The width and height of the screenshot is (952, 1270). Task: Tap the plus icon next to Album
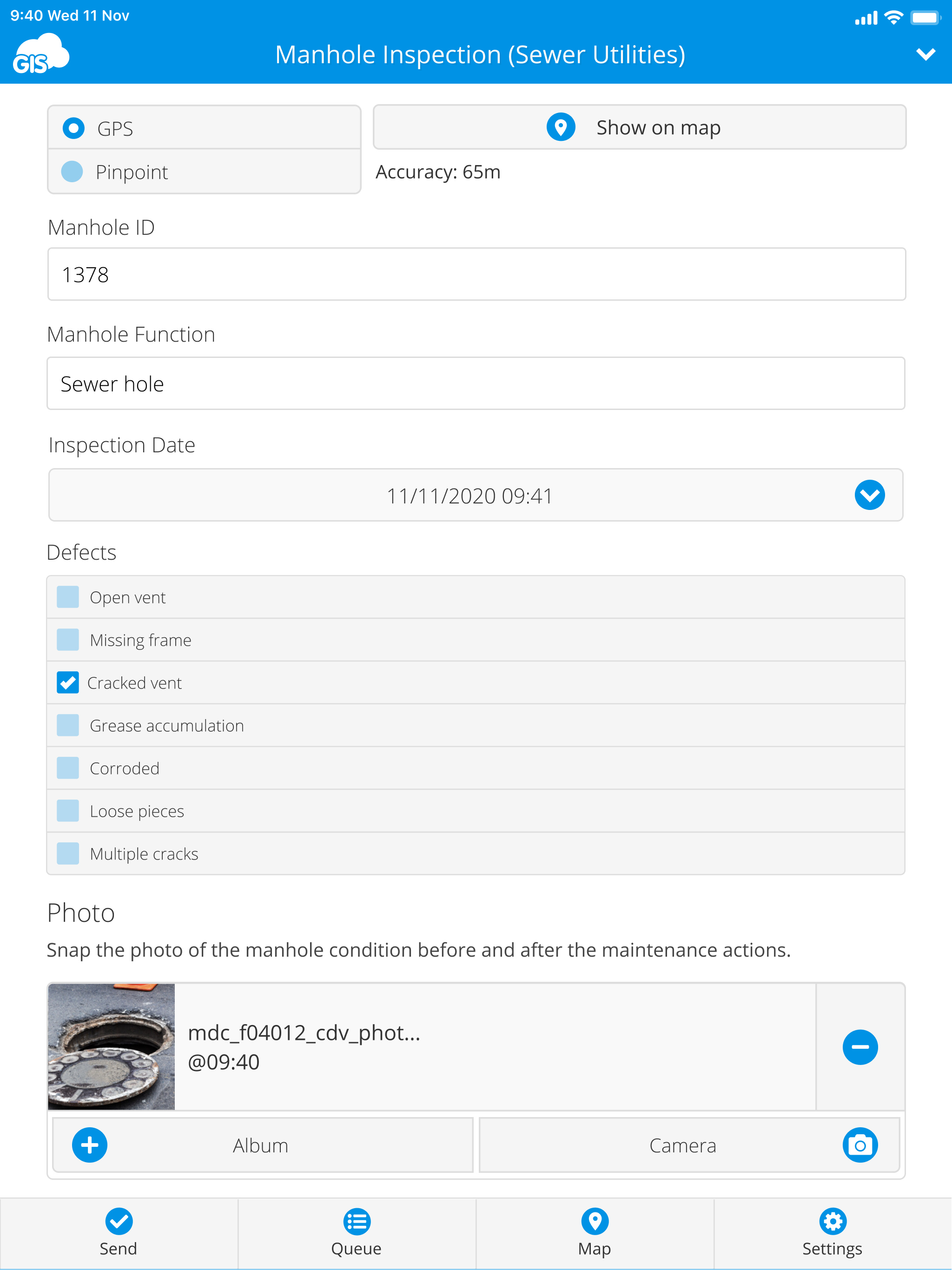[x=90, y=1145]
